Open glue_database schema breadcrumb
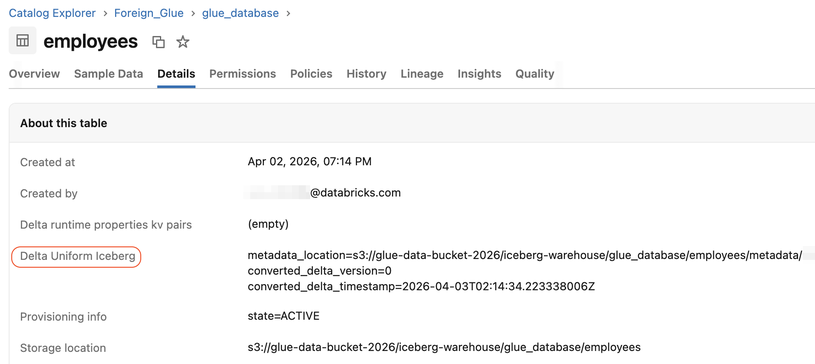The width and height of the screenshot is (815, 364). coord(240,13)
